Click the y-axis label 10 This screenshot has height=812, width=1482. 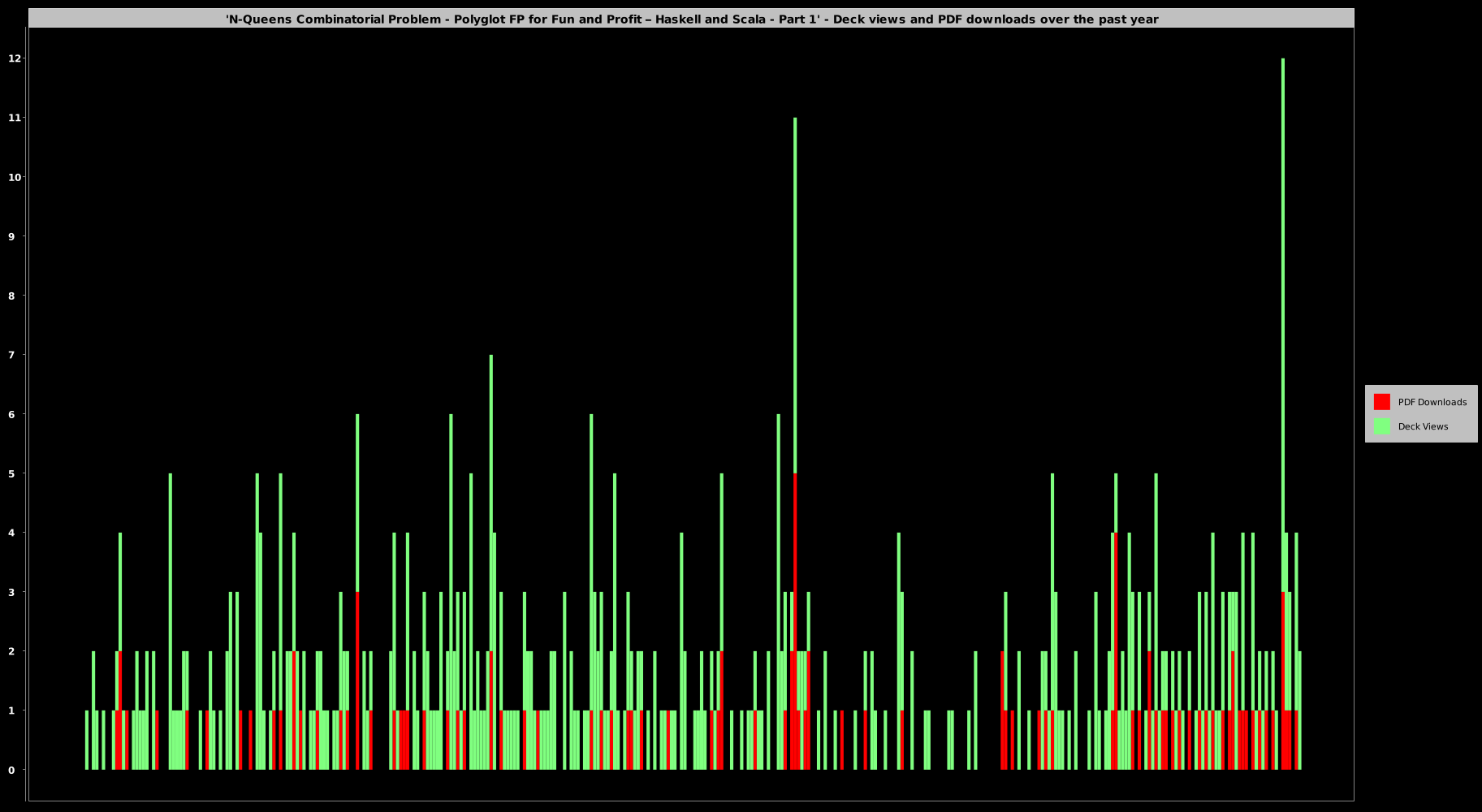coord(15,177)
